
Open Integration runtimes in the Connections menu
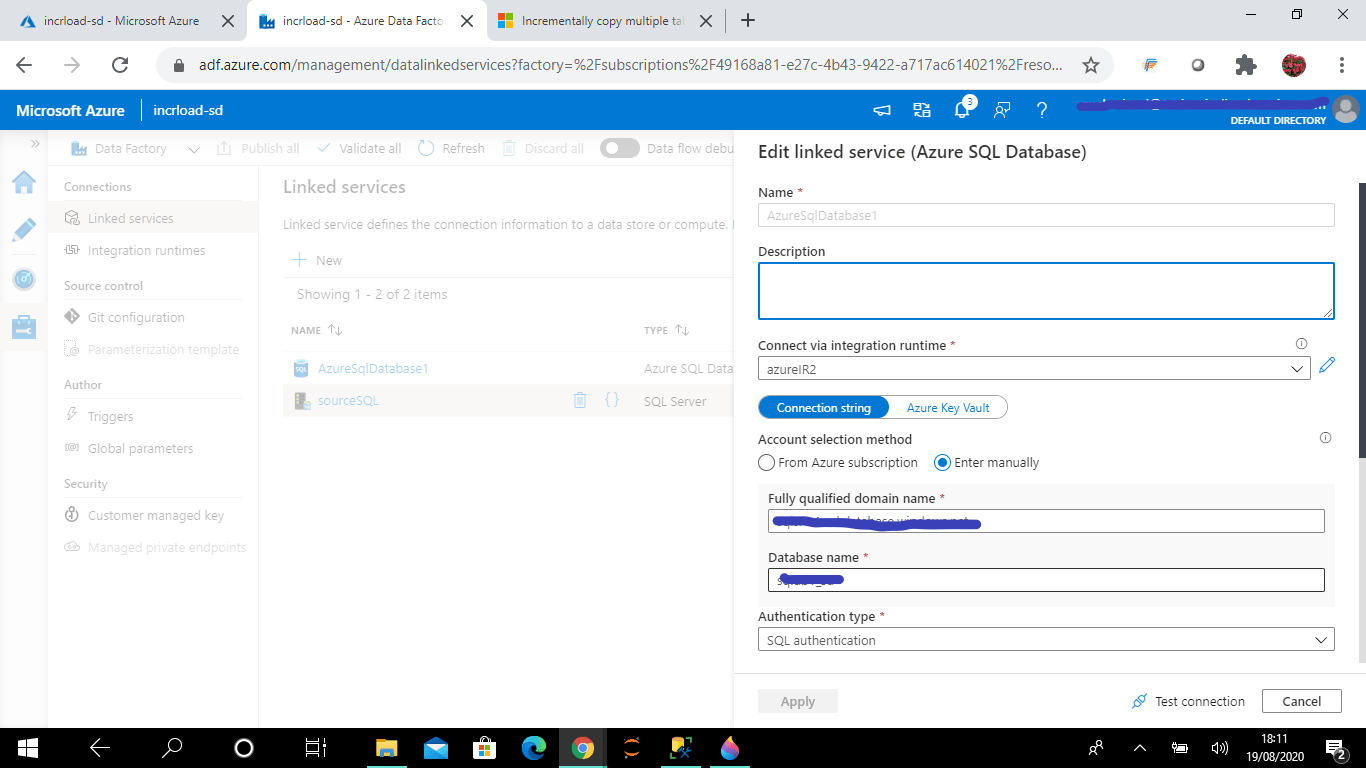pos(146,250)
